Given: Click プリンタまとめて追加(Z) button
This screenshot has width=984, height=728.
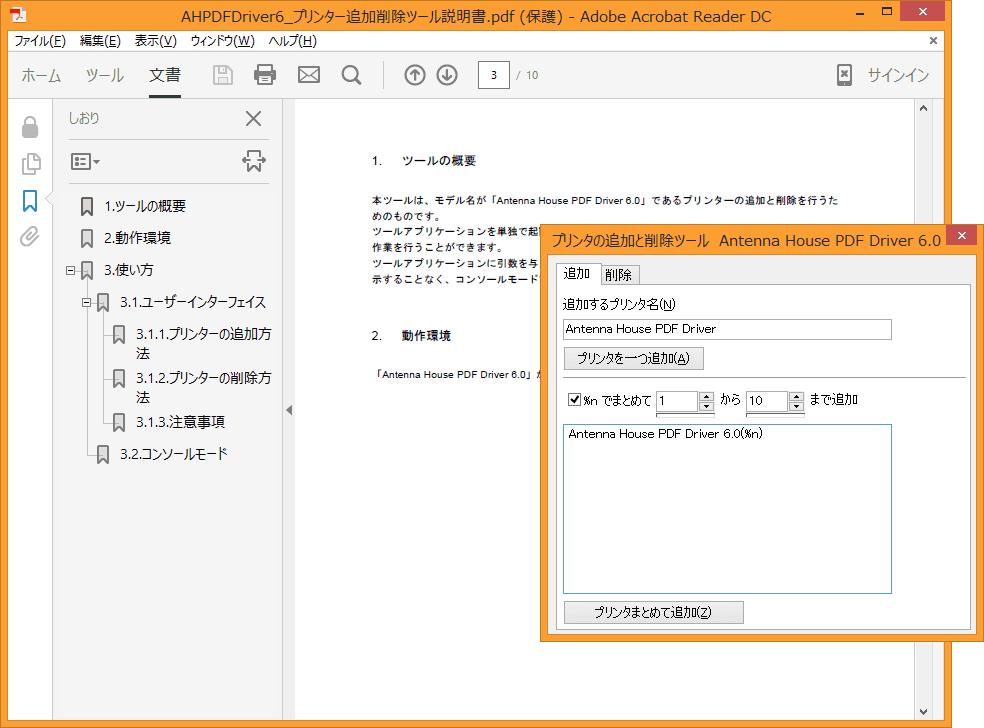Looking at the screenshot, I should (653, 613).
